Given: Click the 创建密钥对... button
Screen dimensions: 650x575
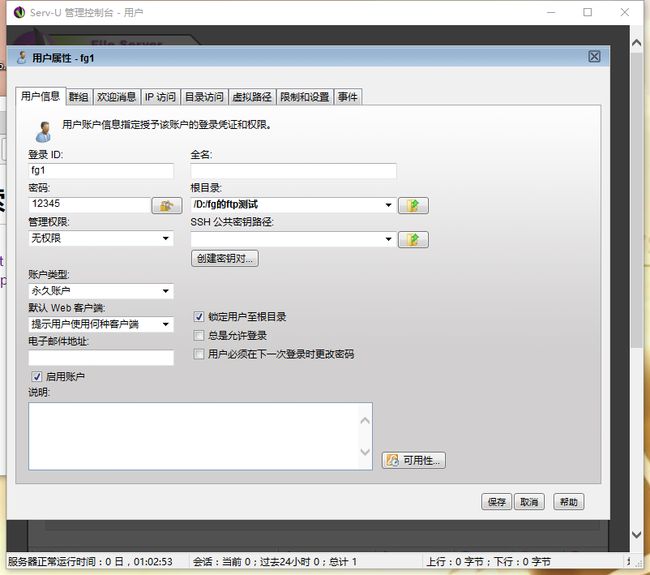Looking at the screenshot, I should pos(225,258).
